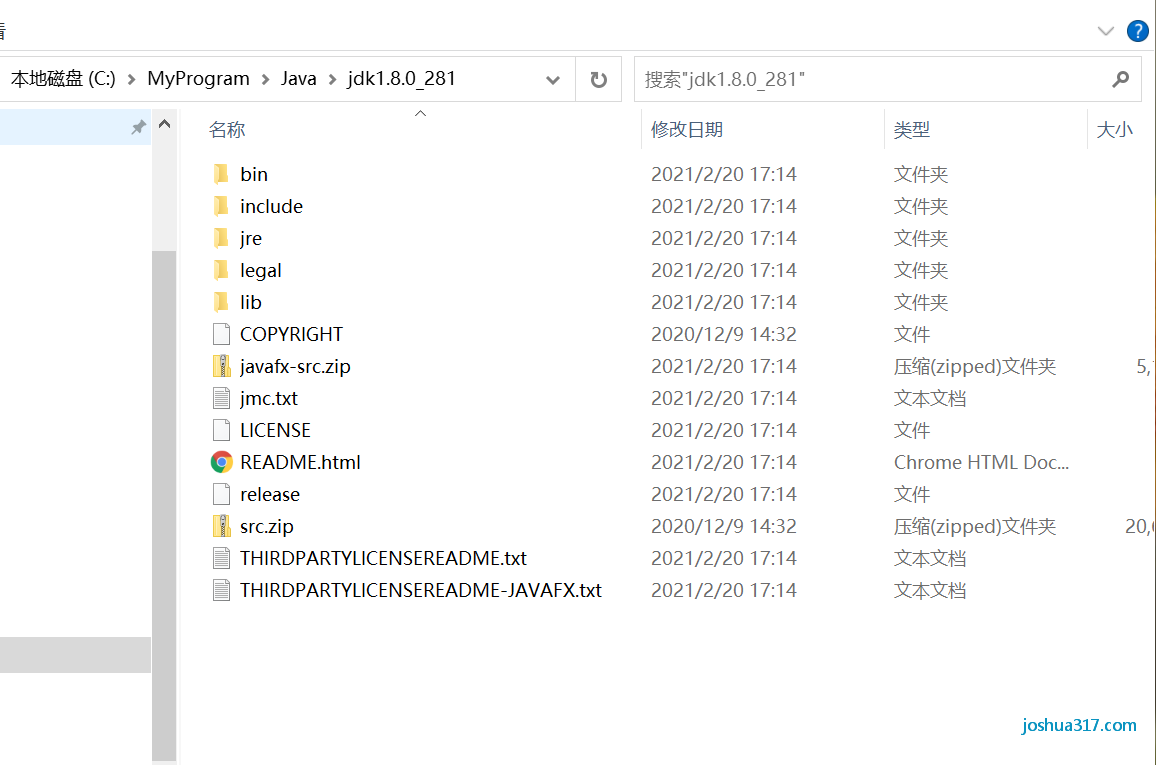Screen dimensions: 1156x765
Task: Select the COPYRIGHT file name
Action: coord(291,335)
